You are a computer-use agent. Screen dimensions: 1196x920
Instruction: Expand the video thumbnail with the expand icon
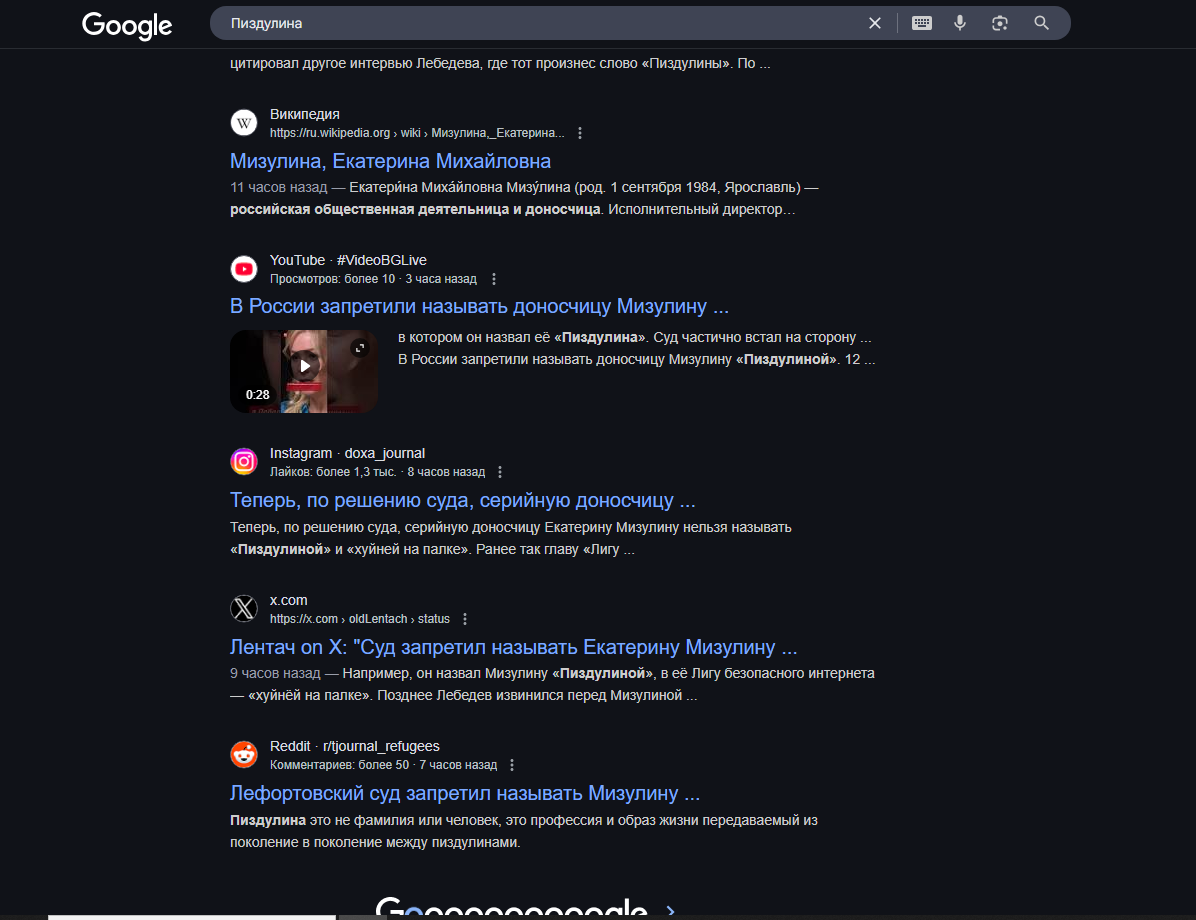tap(360, 348)
